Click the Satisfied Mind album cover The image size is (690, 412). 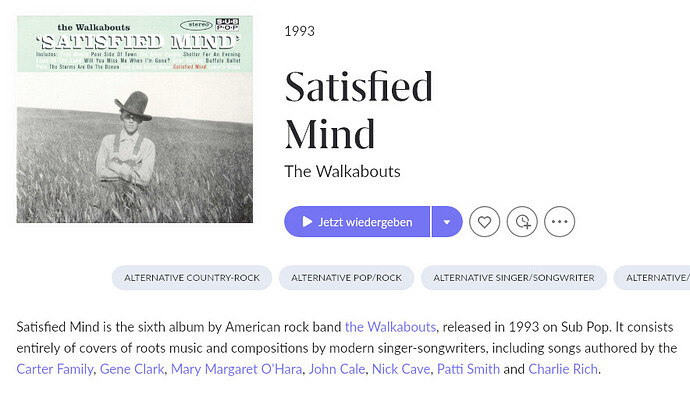[135, 118]
